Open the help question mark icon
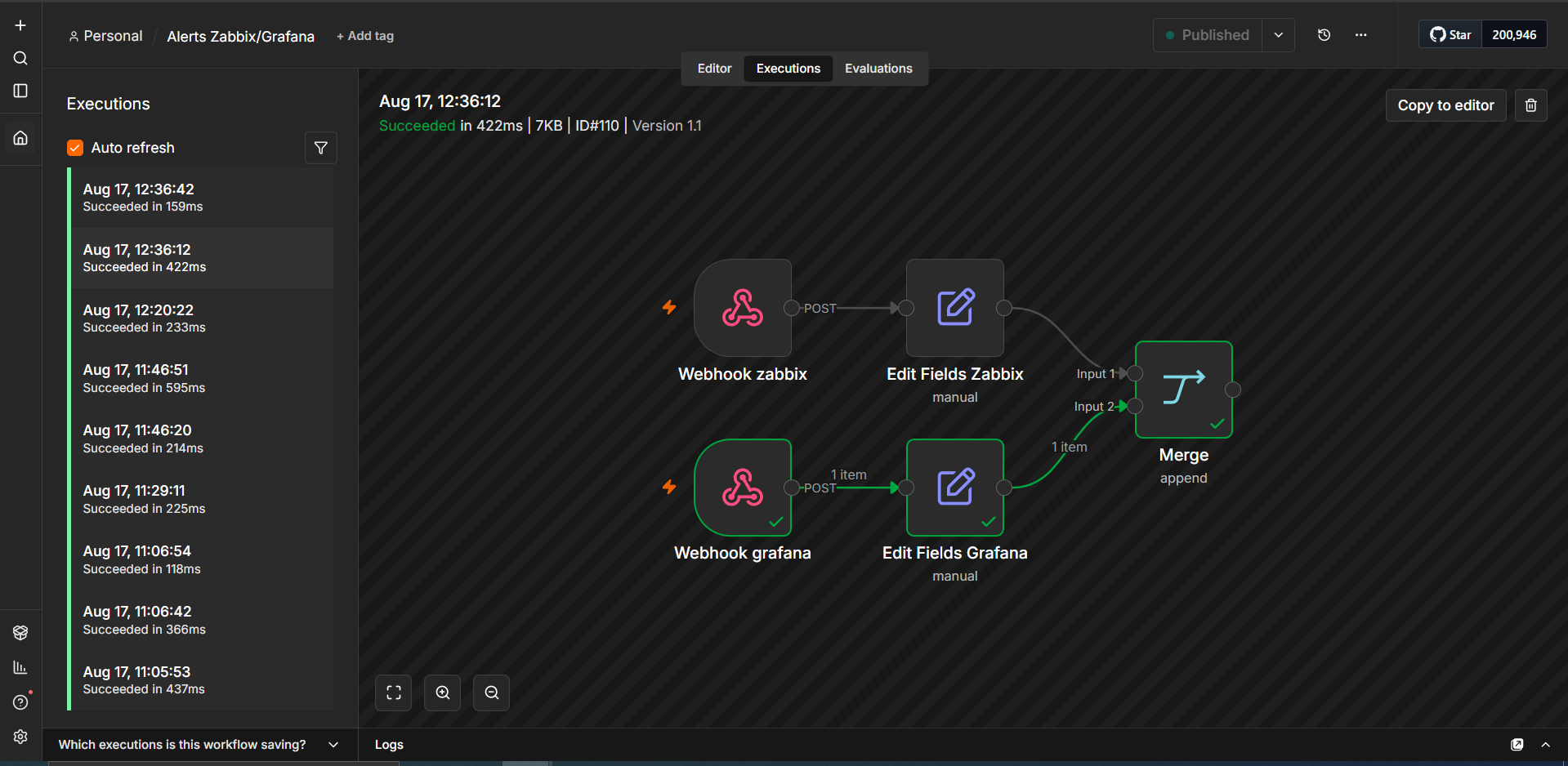This screenshot has width=1568, height=766. 20,702
